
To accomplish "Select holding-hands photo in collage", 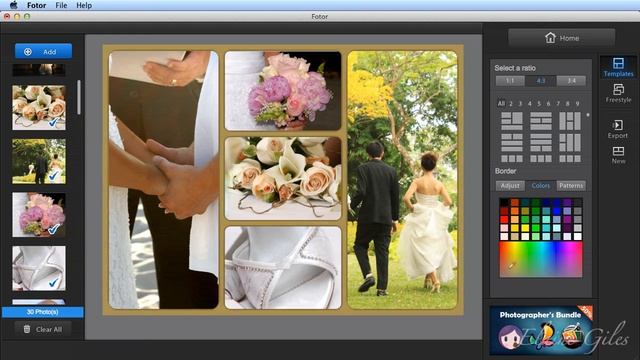I will click(x=164, y=180).
